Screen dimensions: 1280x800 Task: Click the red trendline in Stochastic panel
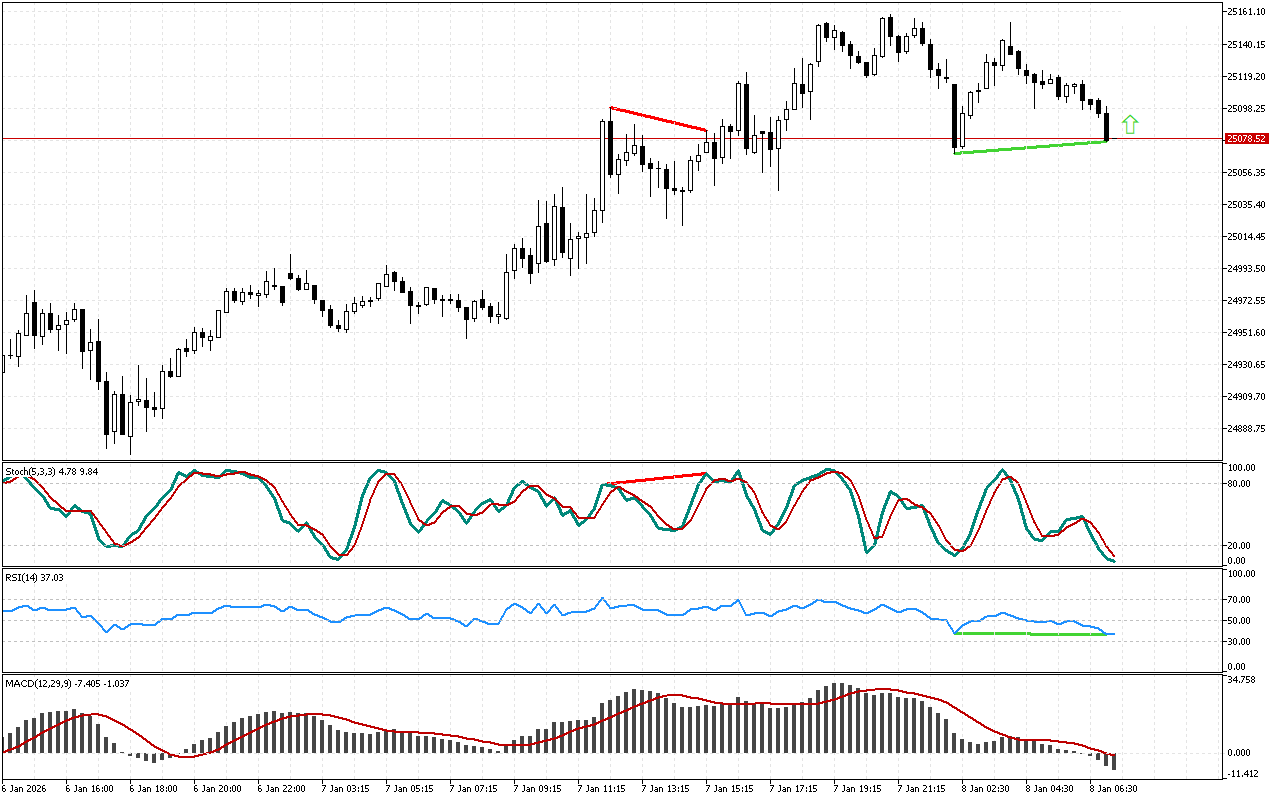658,479
